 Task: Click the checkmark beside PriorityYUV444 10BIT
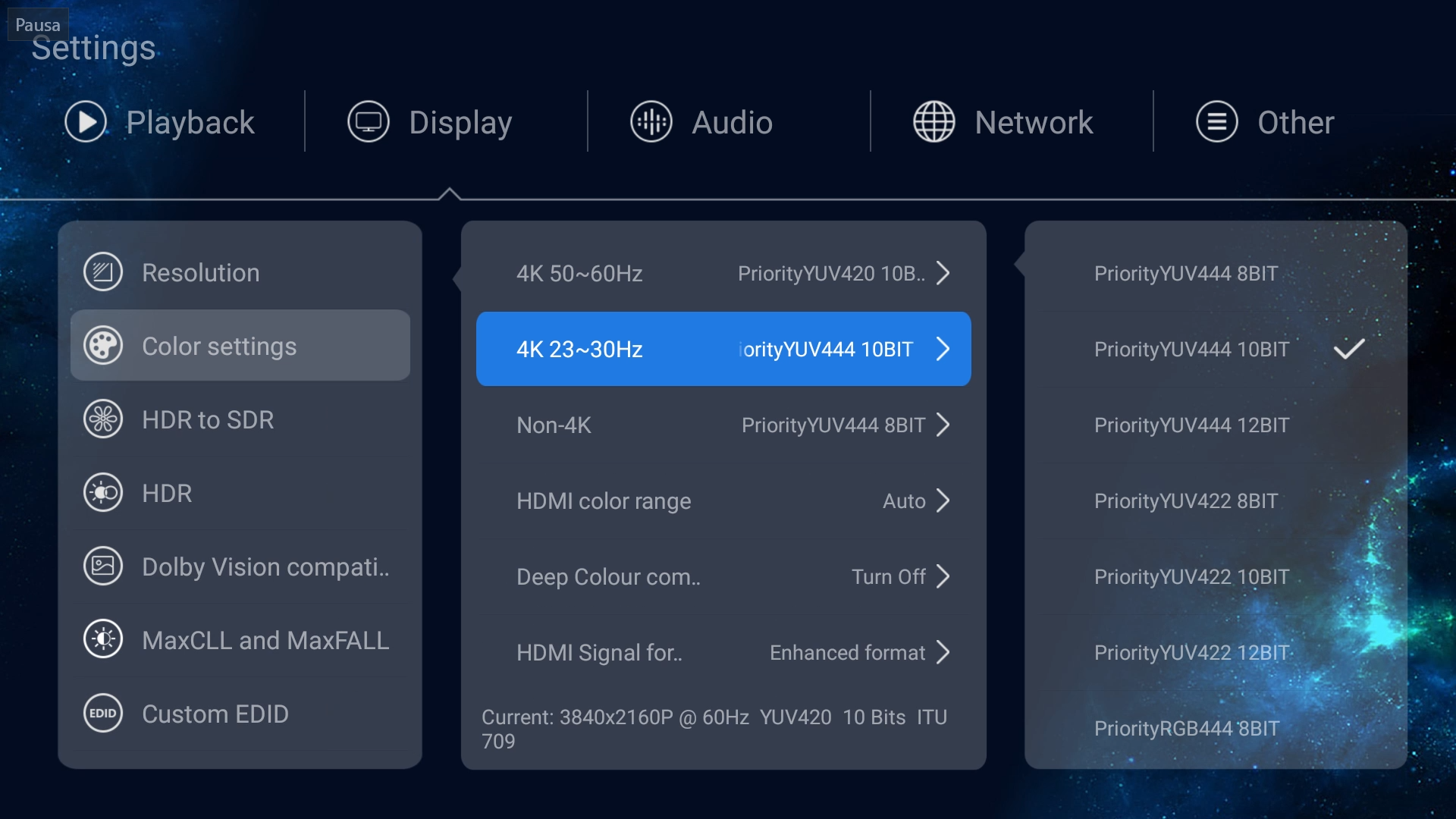1349,349
